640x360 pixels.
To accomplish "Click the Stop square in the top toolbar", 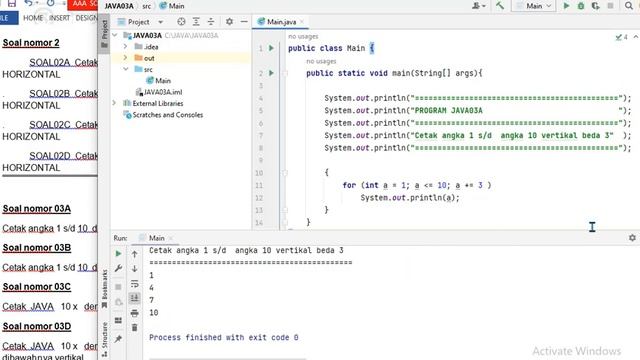I will pos(610,6).
